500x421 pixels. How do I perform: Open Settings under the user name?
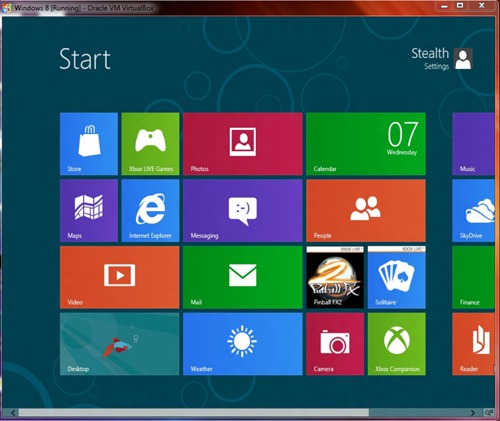tap(437, 66)
